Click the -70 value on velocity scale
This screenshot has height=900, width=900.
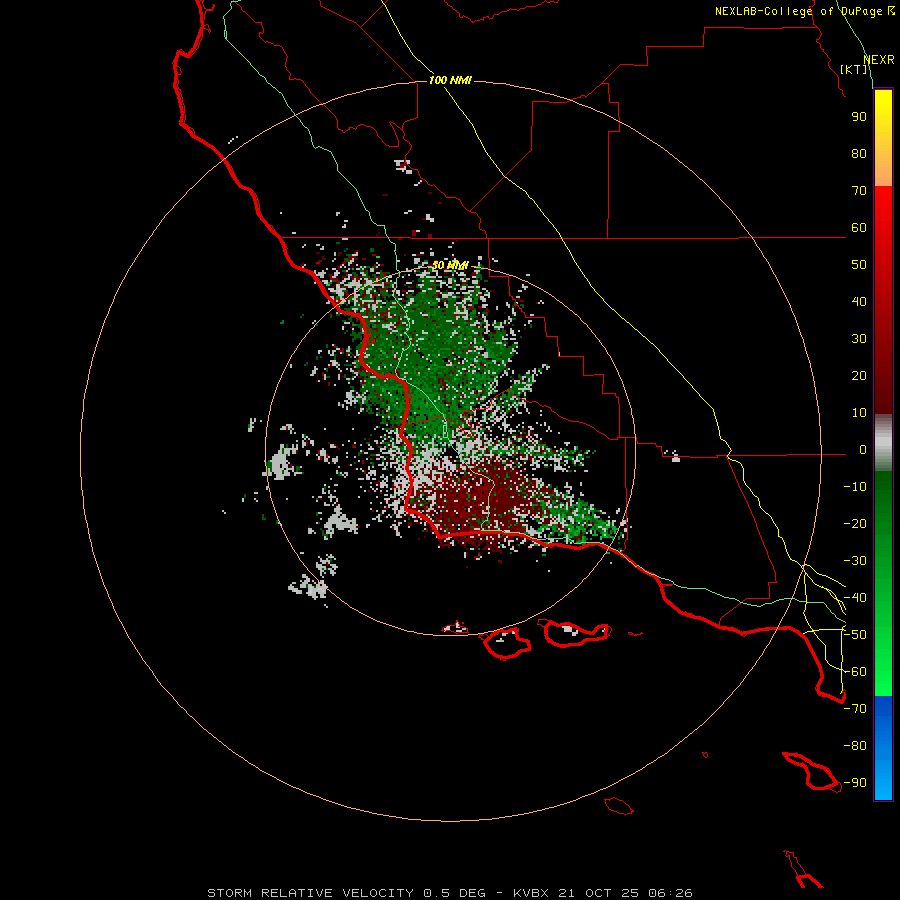855,709
